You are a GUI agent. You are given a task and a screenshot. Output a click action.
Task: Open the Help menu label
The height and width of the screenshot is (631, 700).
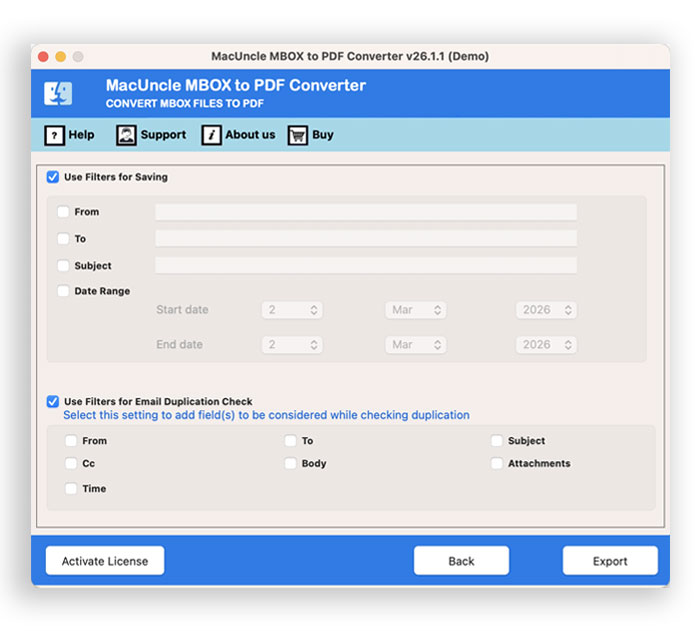(x=81, y=134)
